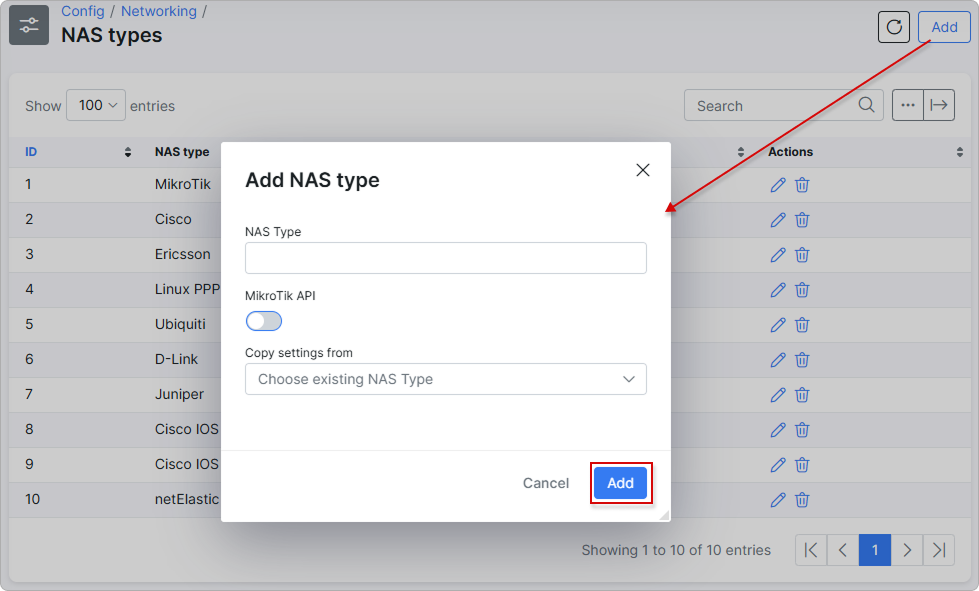979x591 pixels.
Task: Edit the Juniper NAS type
Action: pos(777,394)
